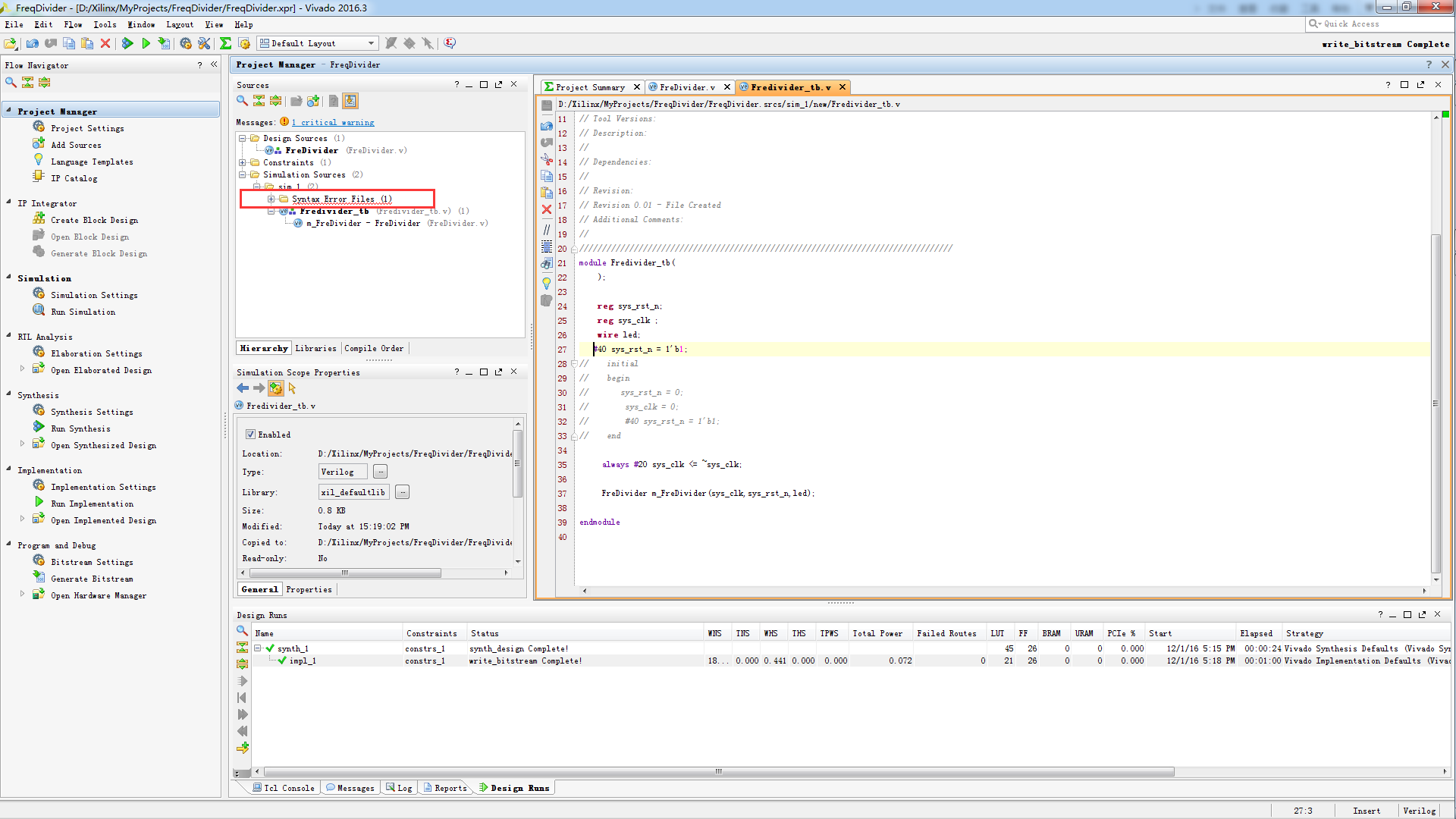Image resolution: width=1456 pixels, height=819 pixels.
Task: Click the Run Synthesis green arrow toolbar icon
Action: 127,43
